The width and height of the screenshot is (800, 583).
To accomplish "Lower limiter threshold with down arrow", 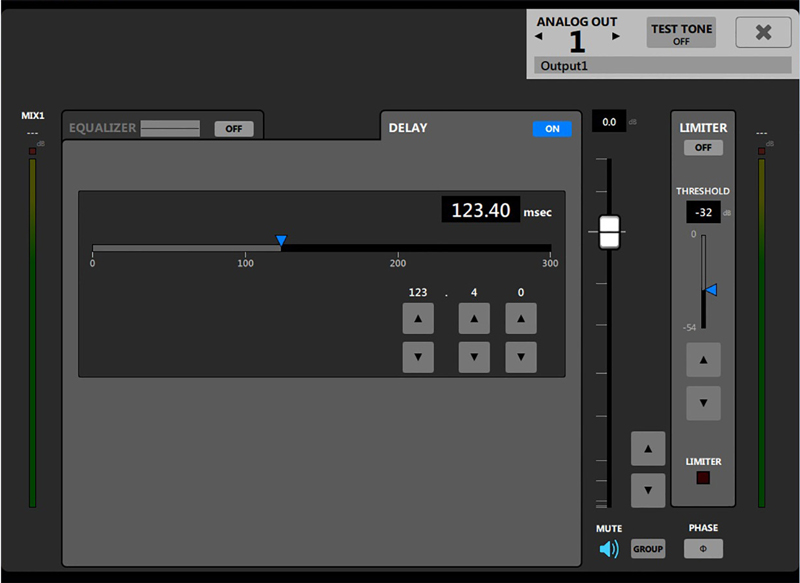I will 703,403.
